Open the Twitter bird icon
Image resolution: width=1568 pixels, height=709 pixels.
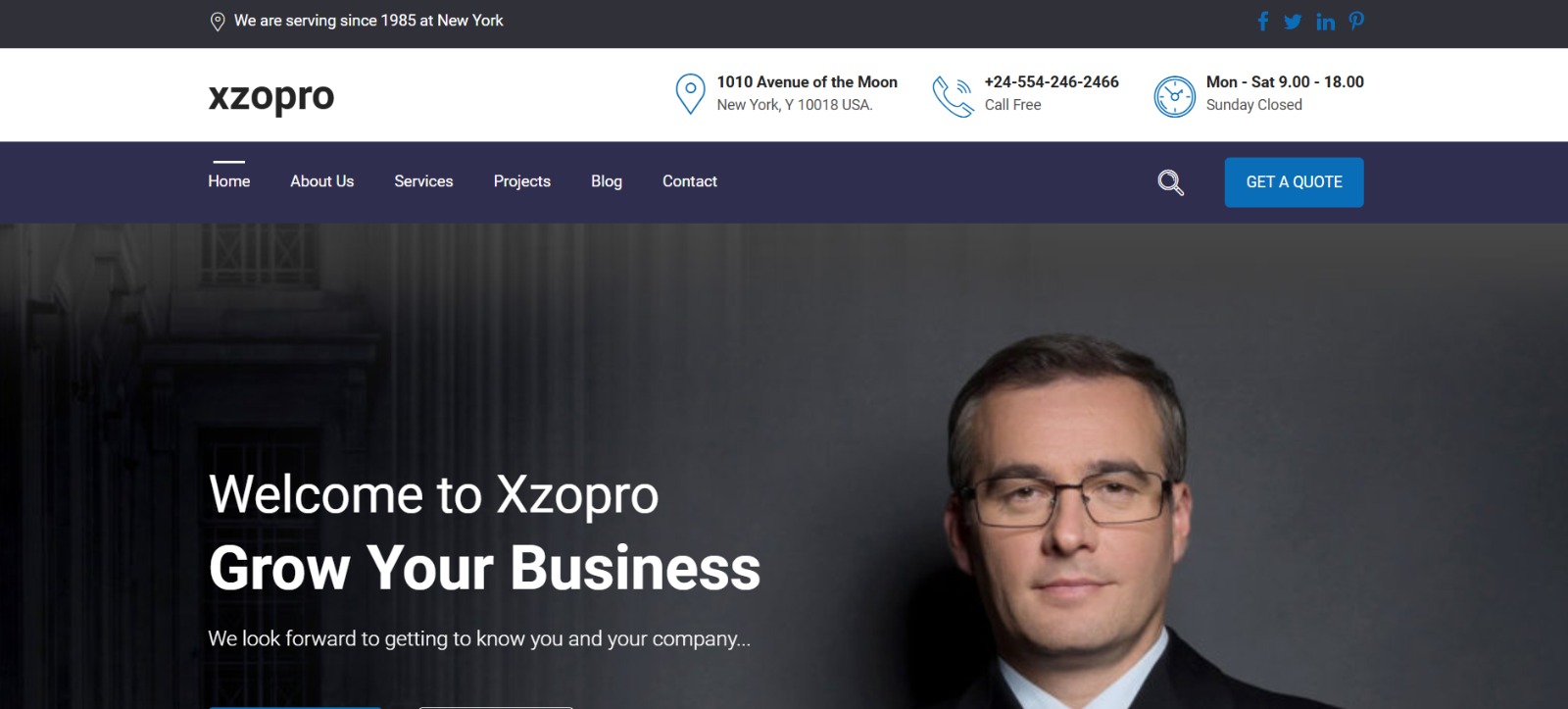tap(1293, 22)
